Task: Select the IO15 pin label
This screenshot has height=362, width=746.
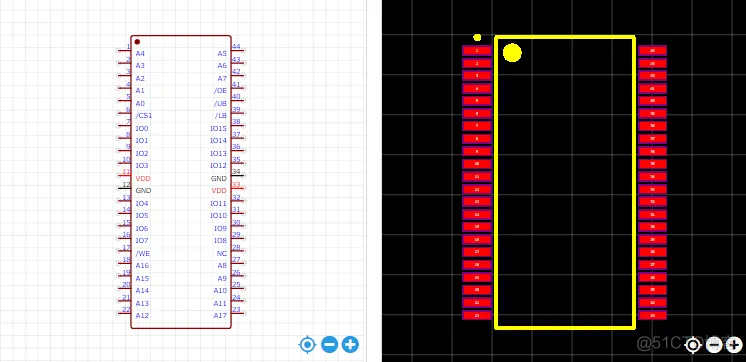Action: [x=218, y=128]
